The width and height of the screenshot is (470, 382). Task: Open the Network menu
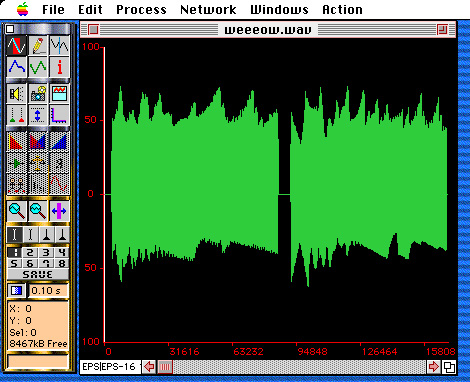208,9
